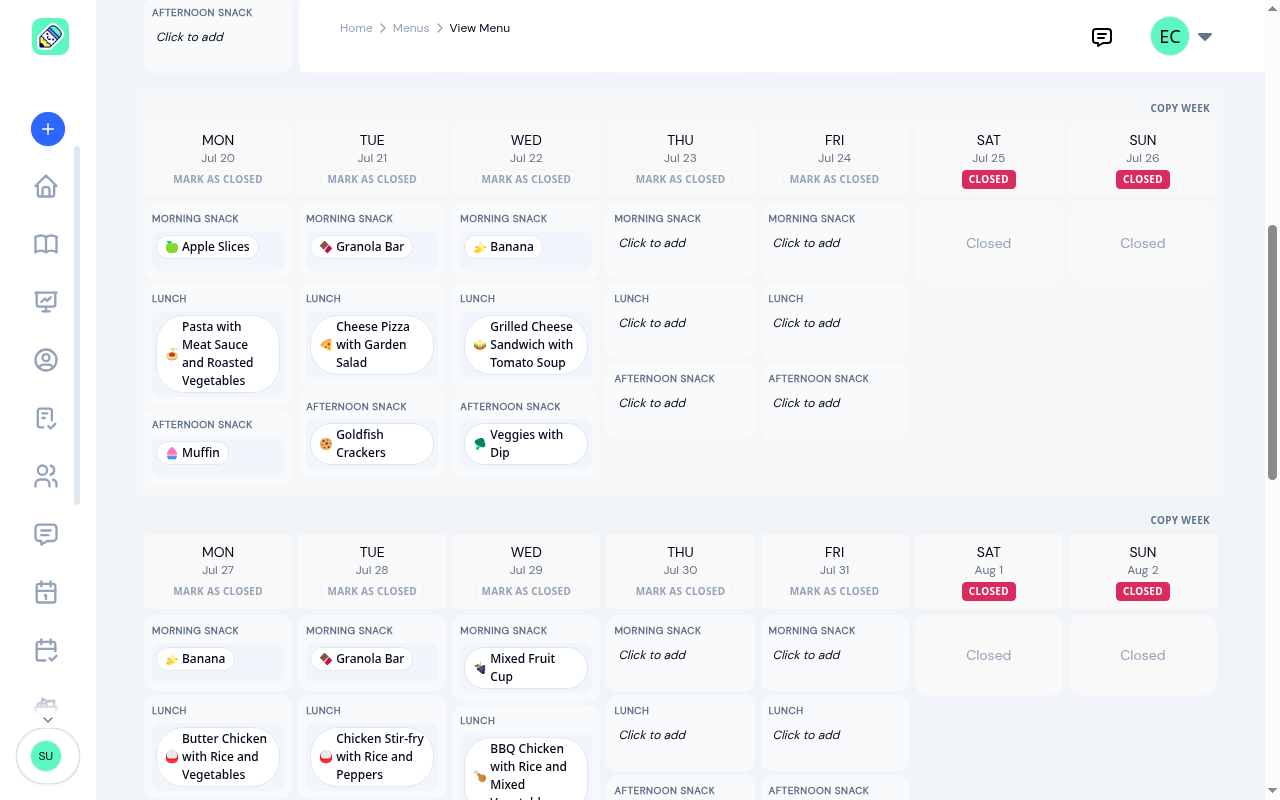The width and height of the screenshot is (1280, 800).
Task: Mark Wed Jul 22 as closed
Action: 526,179
